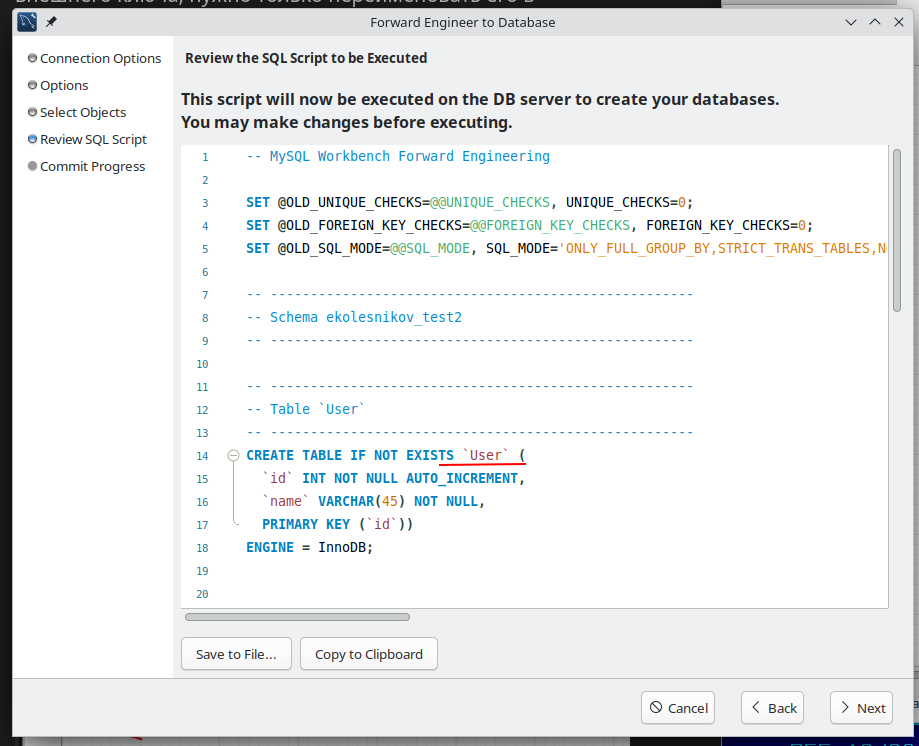The width and height of the screenshot is (919, 746).
Task: Maximize the Forward Engineer dialog
Action: [874, 22]
